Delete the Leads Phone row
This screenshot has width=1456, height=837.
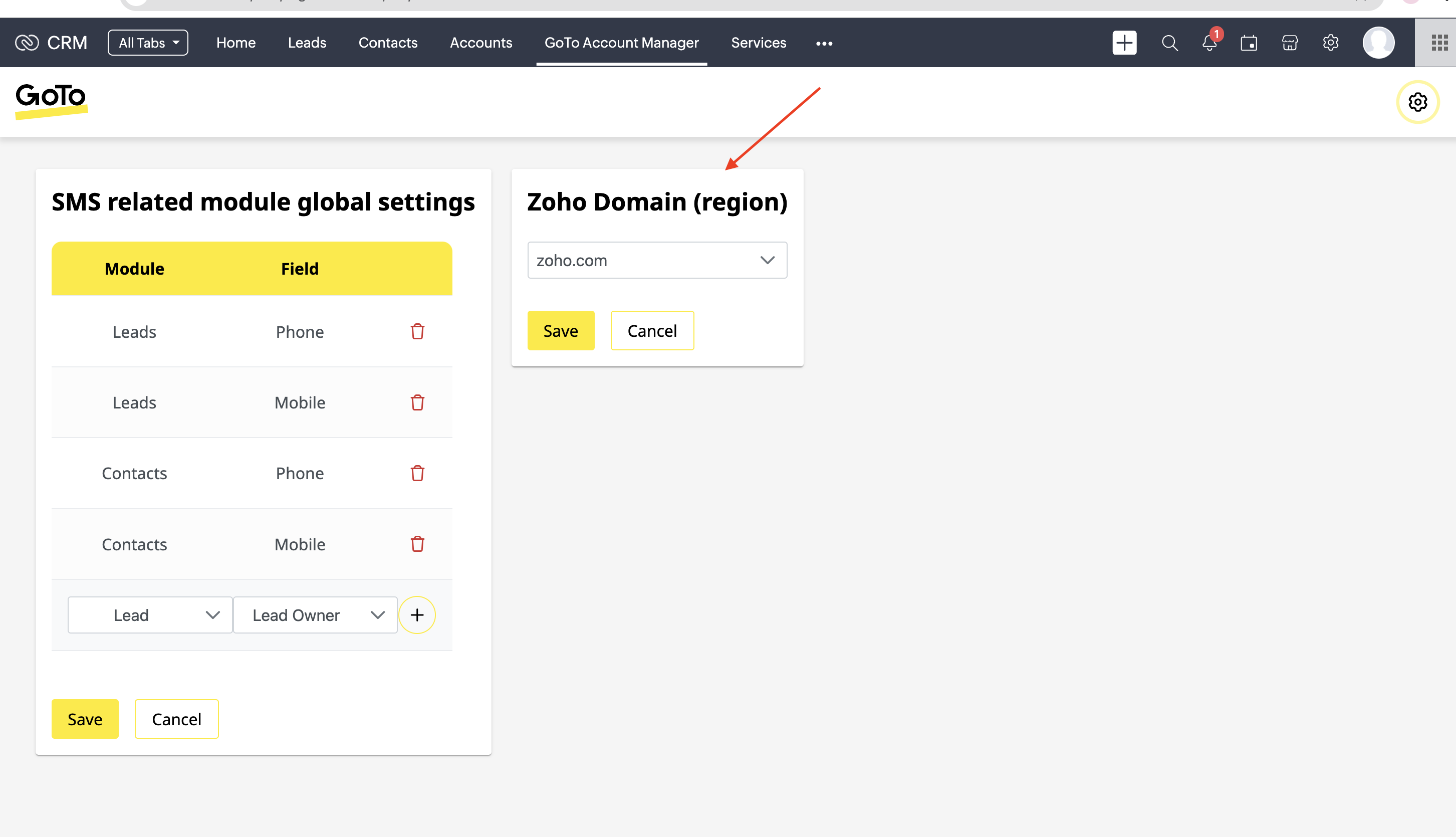(417, 332)
